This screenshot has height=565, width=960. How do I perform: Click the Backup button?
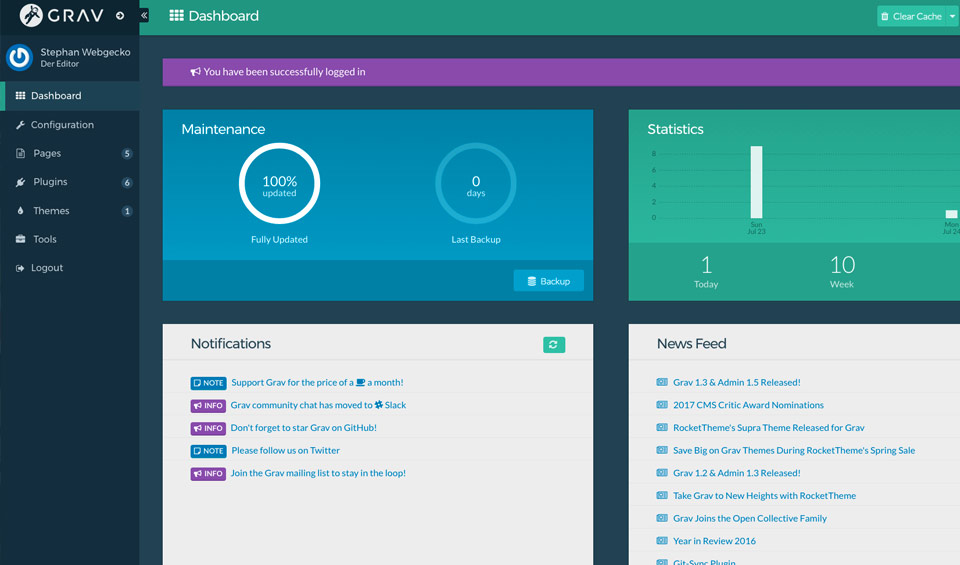click(x=549, y=281)
